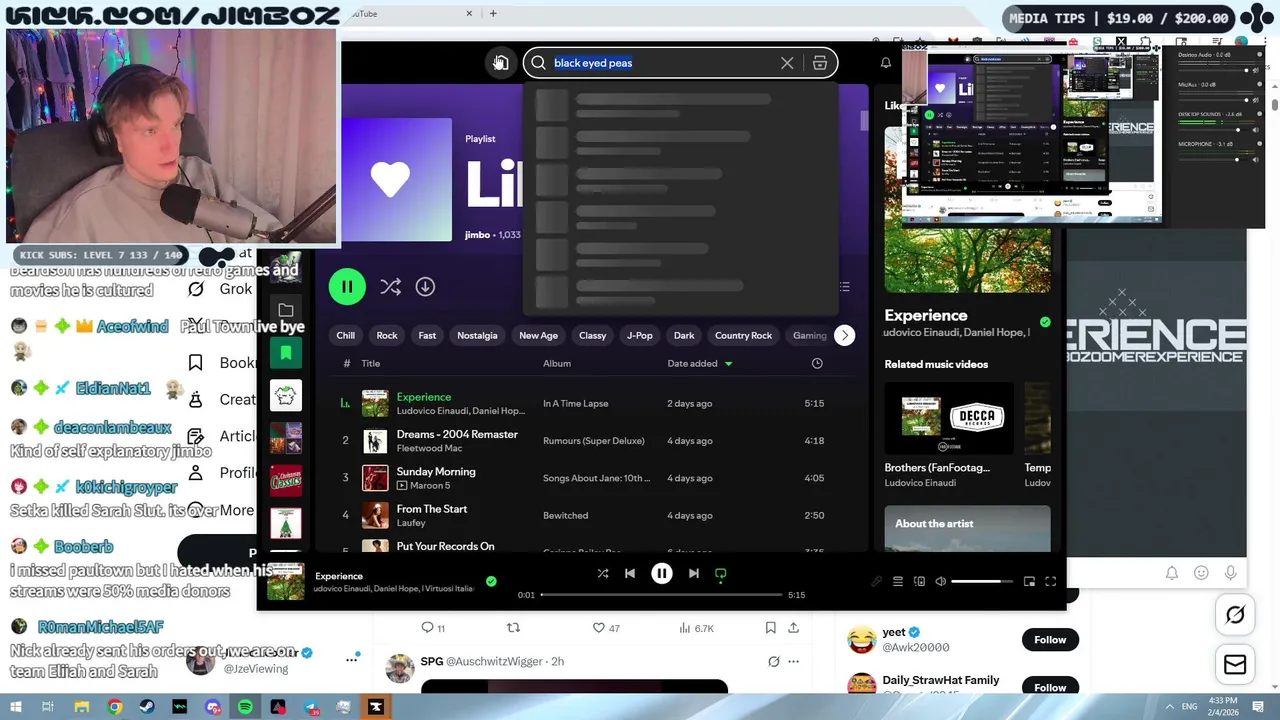
Task: Open lyrics microphone icon
Action: tap(876, 581)
